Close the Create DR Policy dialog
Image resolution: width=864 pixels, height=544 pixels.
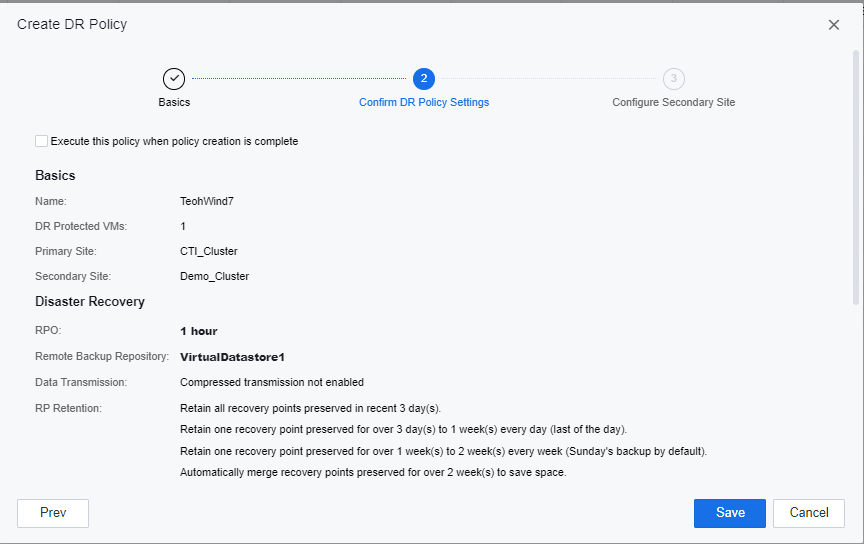pos(834,25)
